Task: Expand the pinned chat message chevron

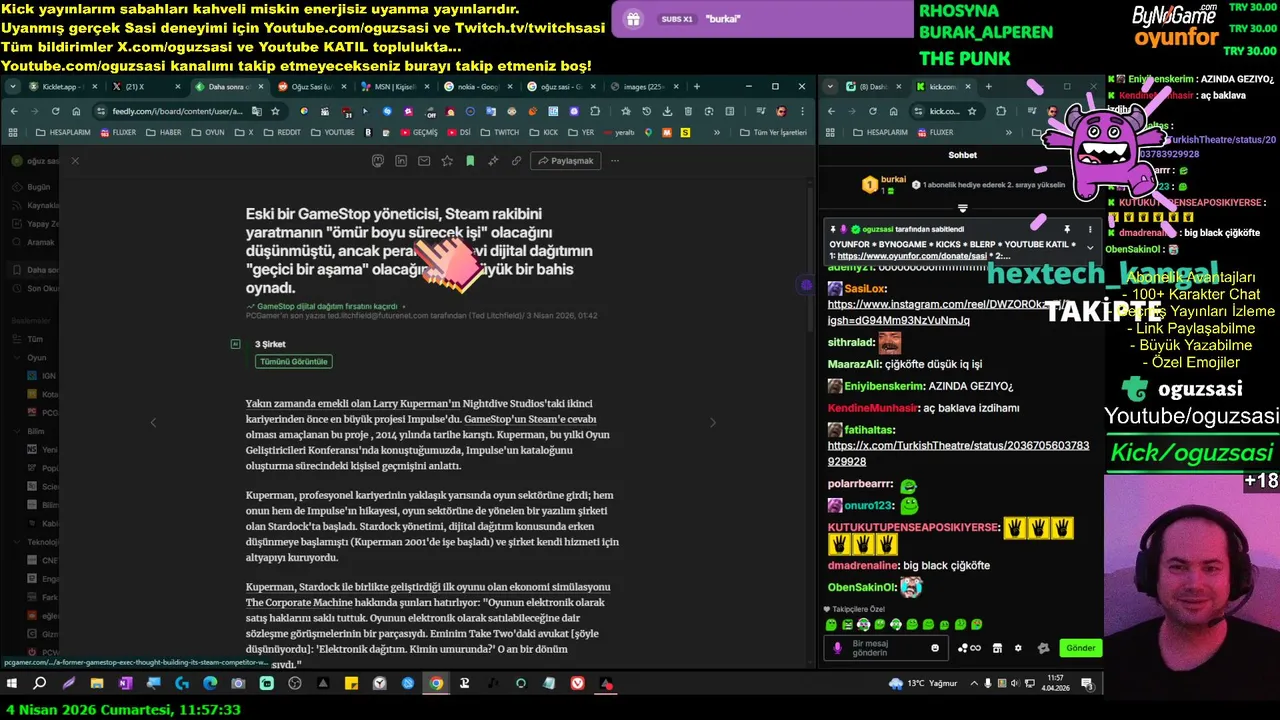Action: point(1090,248)
